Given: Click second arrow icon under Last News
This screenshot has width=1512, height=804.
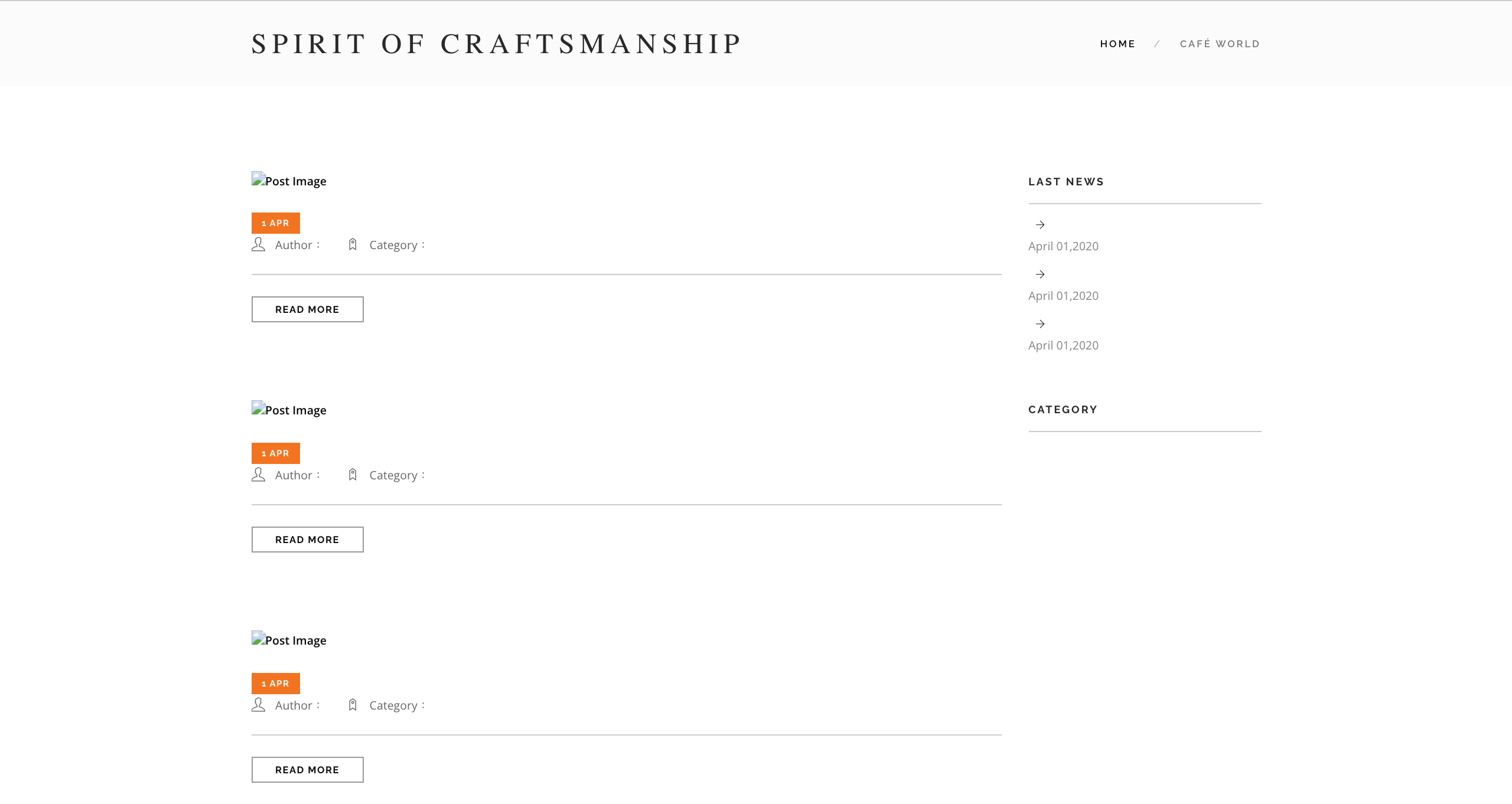Looking at the screenshot, I should click(x=1040, y=274).
